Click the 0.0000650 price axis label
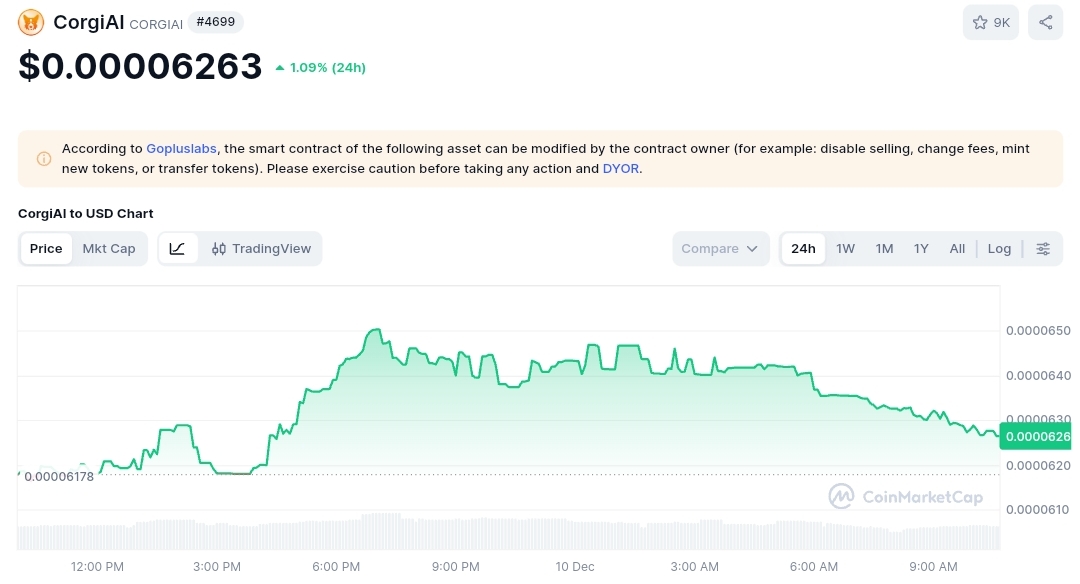Image resolution: width=1080 pixels, height=584 pixels. point(1038,331)
